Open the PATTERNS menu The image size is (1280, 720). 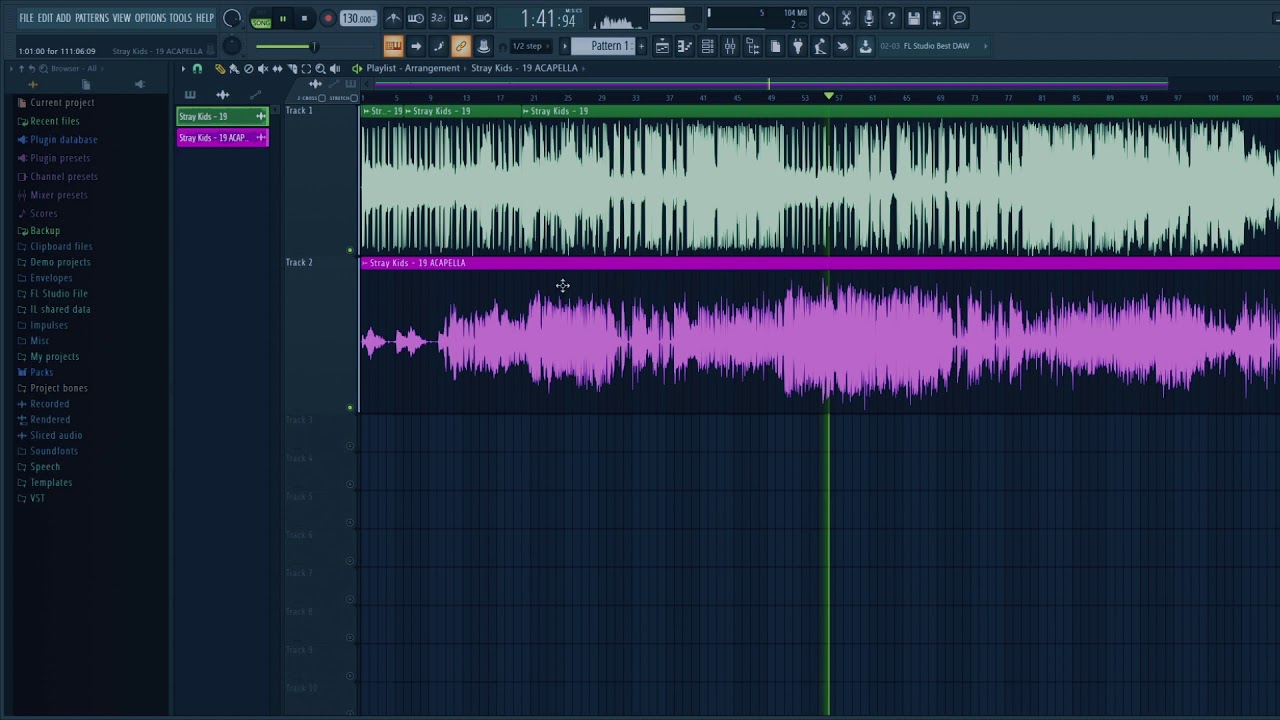92,18
